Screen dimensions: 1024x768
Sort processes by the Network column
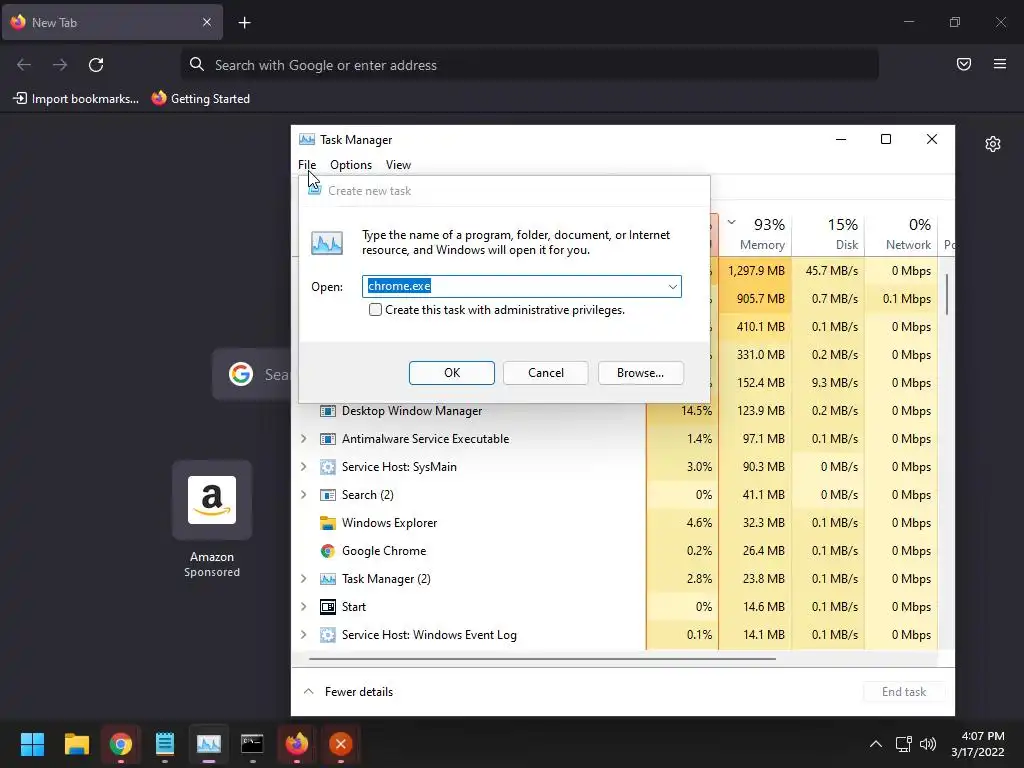click(x=902, y=234)
